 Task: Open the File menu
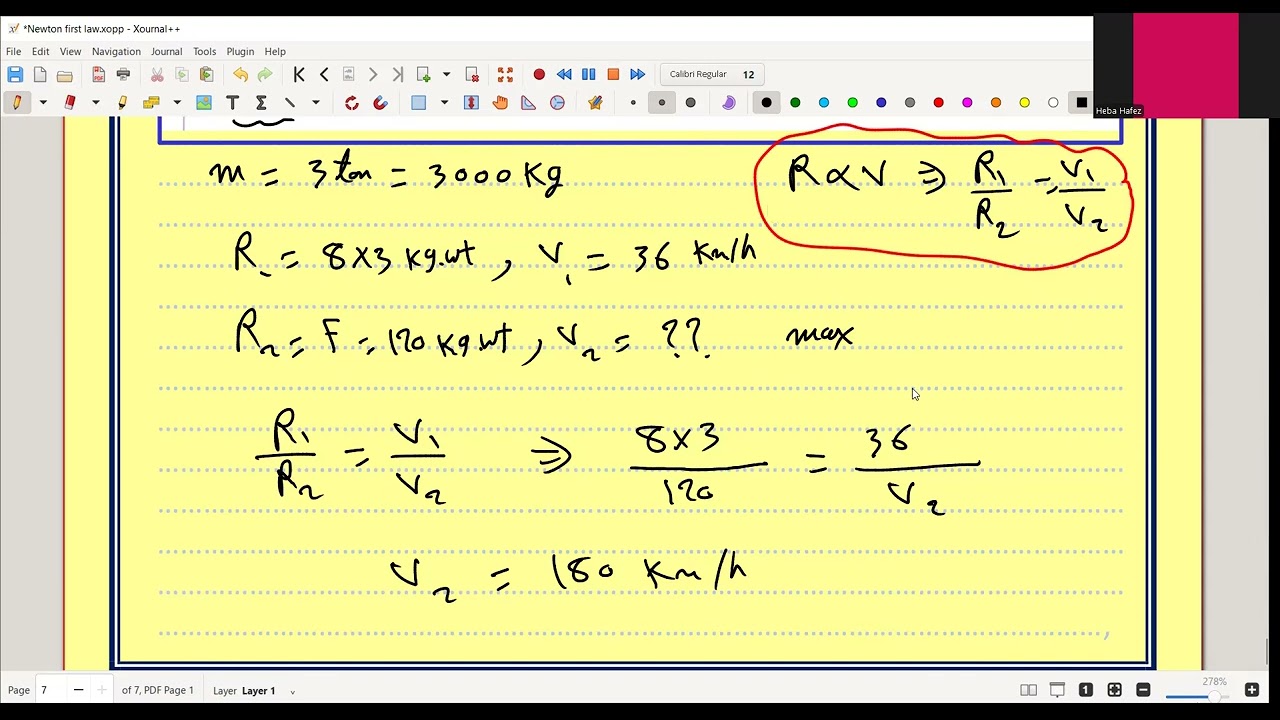tap(13, 51)
